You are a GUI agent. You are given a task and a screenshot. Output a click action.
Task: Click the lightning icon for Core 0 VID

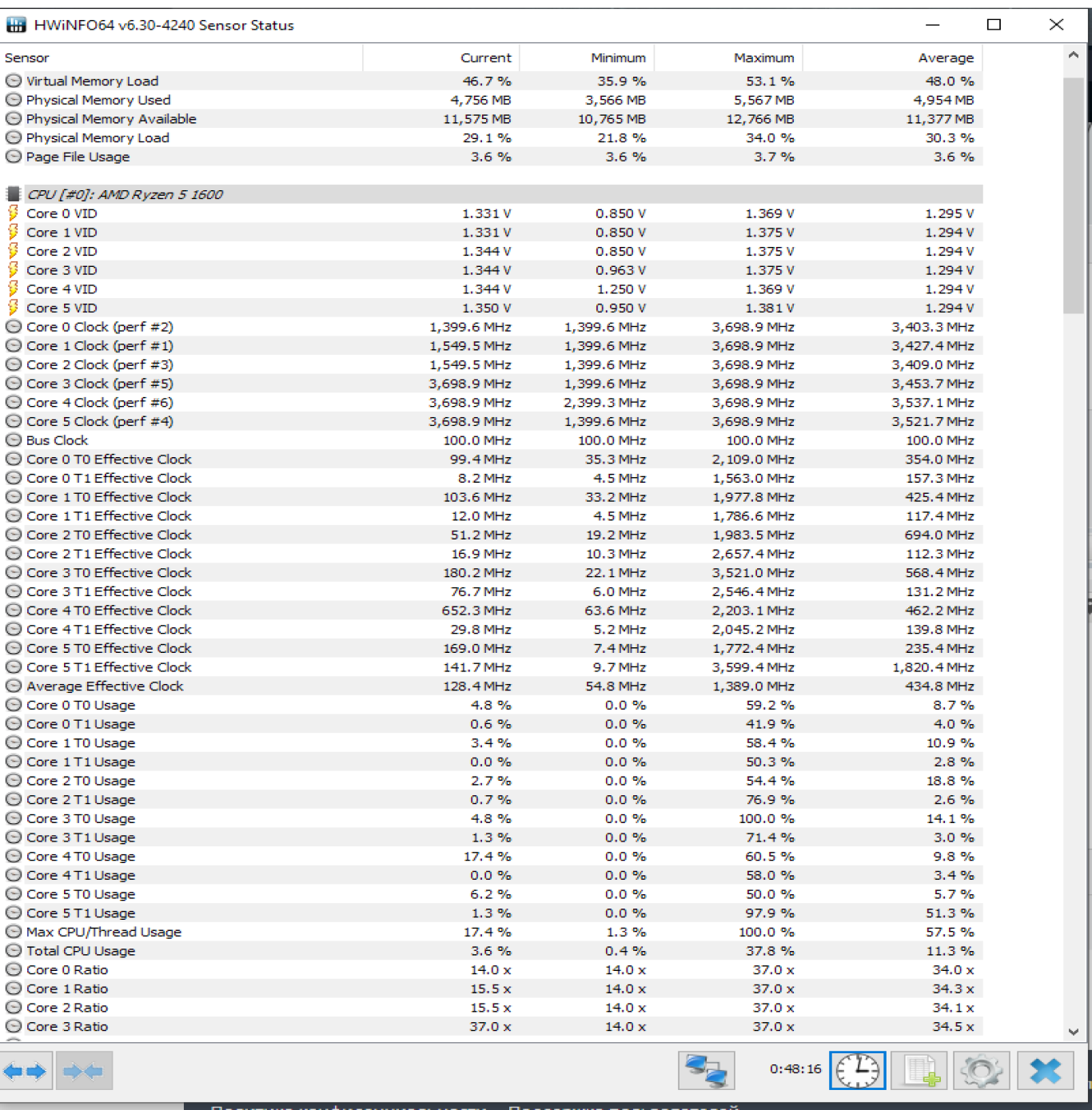(14, 213)
